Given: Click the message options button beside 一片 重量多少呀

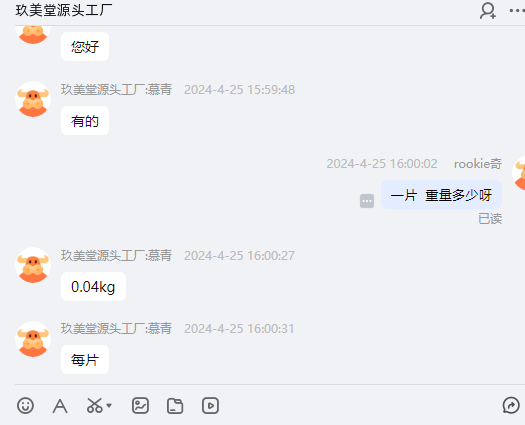Looking at the screenshot, I should (x=367, y=201).
